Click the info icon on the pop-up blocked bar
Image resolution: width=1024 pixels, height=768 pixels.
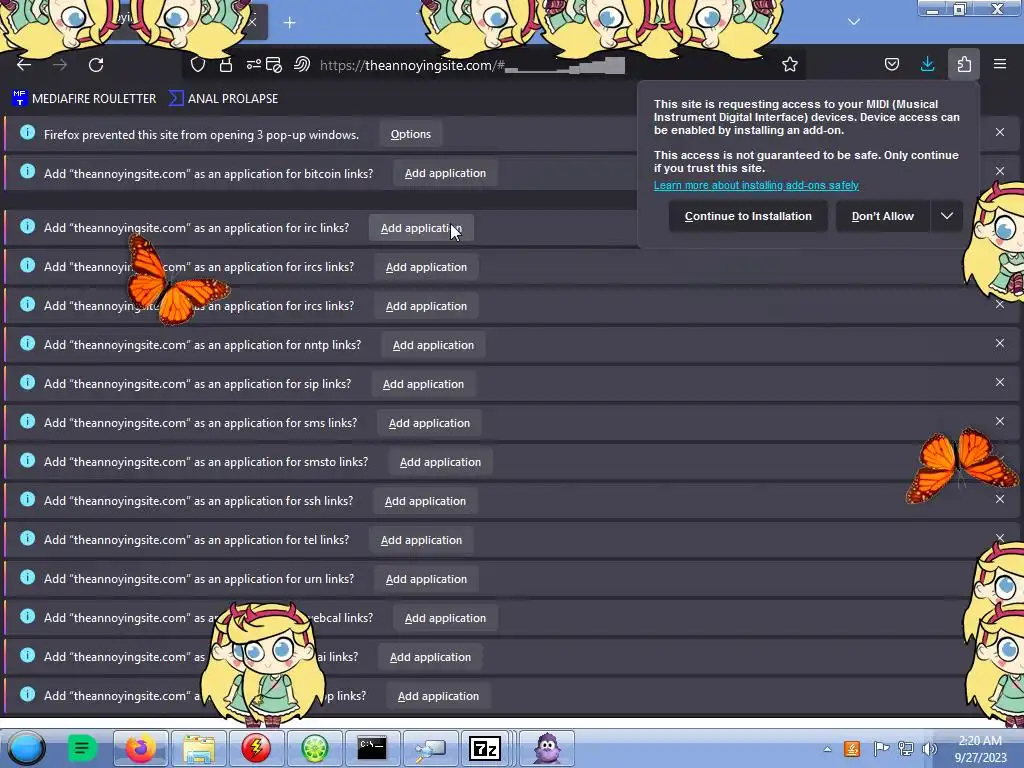coord(27,133)
